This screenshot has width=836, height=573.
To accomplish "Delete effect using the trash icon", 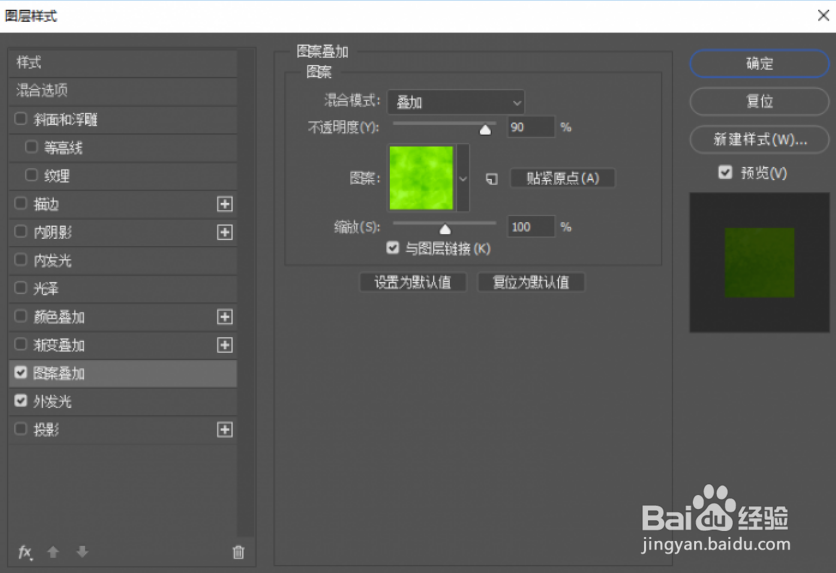I will coord(238,552).
